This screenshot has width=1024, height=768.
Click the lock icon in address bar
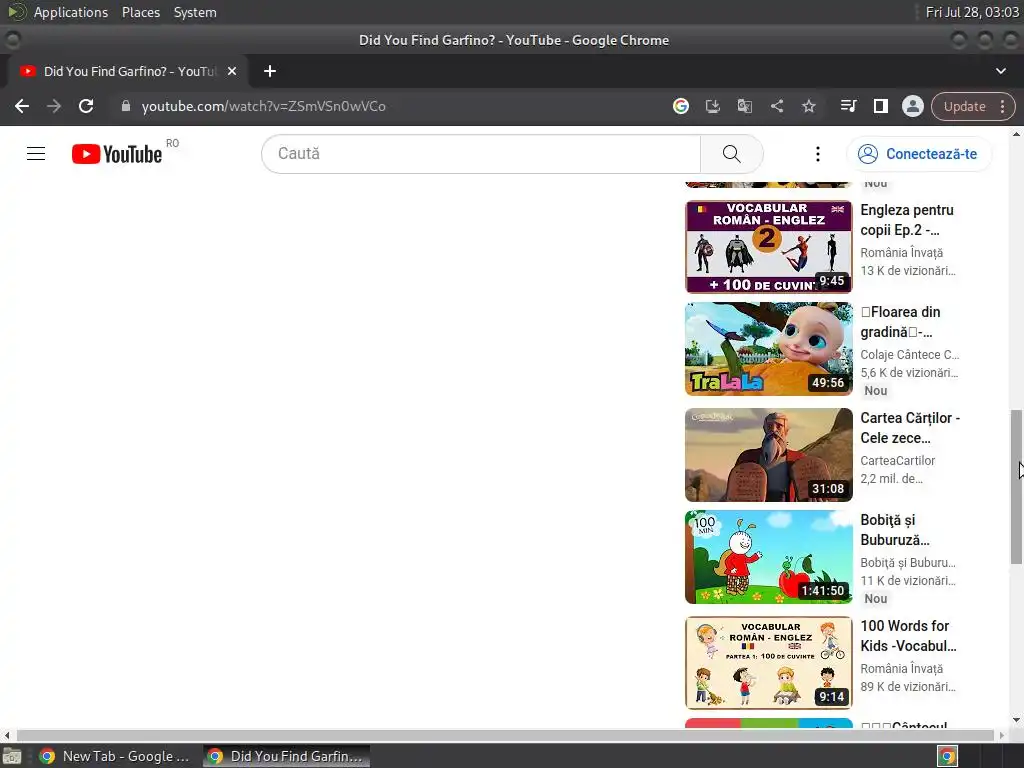click(x=126, y=106)
